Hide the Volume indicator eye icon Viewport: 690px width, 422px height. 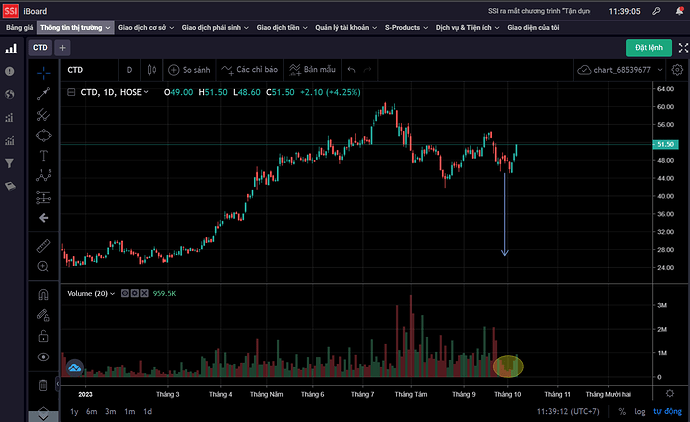coord(125,294)
